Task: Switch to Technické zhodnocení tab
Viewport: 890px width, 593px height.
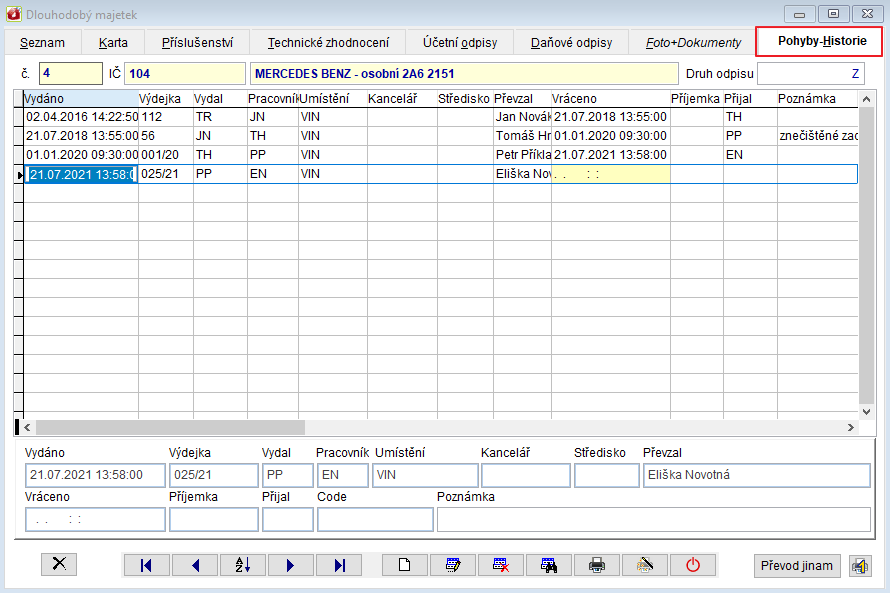Action: coord(328,43)
